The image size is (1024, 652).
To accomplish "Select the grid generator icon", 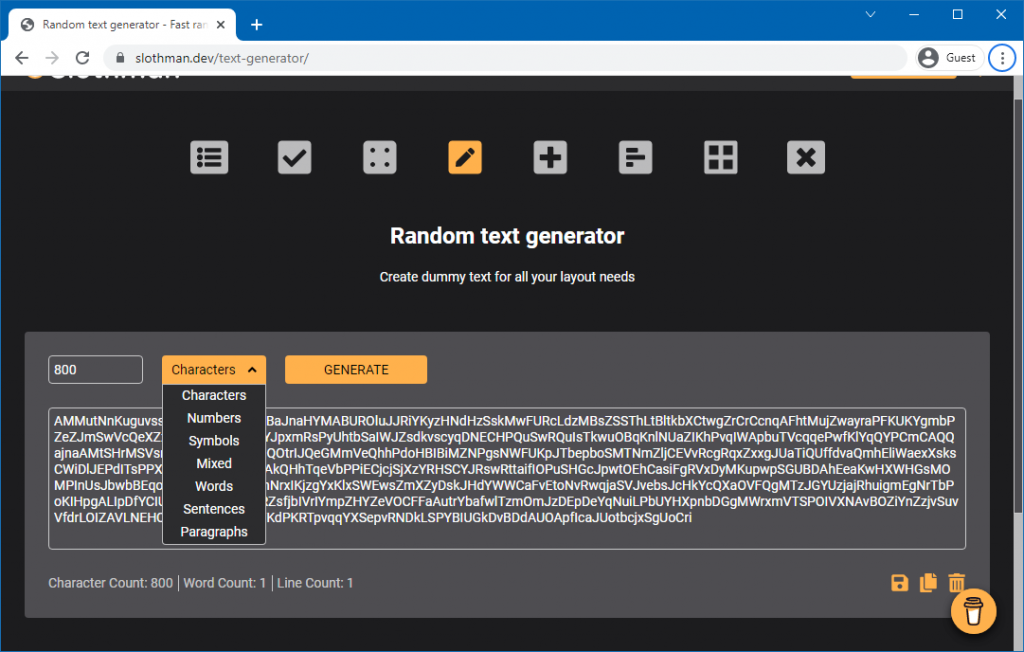I will (x=720, y=157).
